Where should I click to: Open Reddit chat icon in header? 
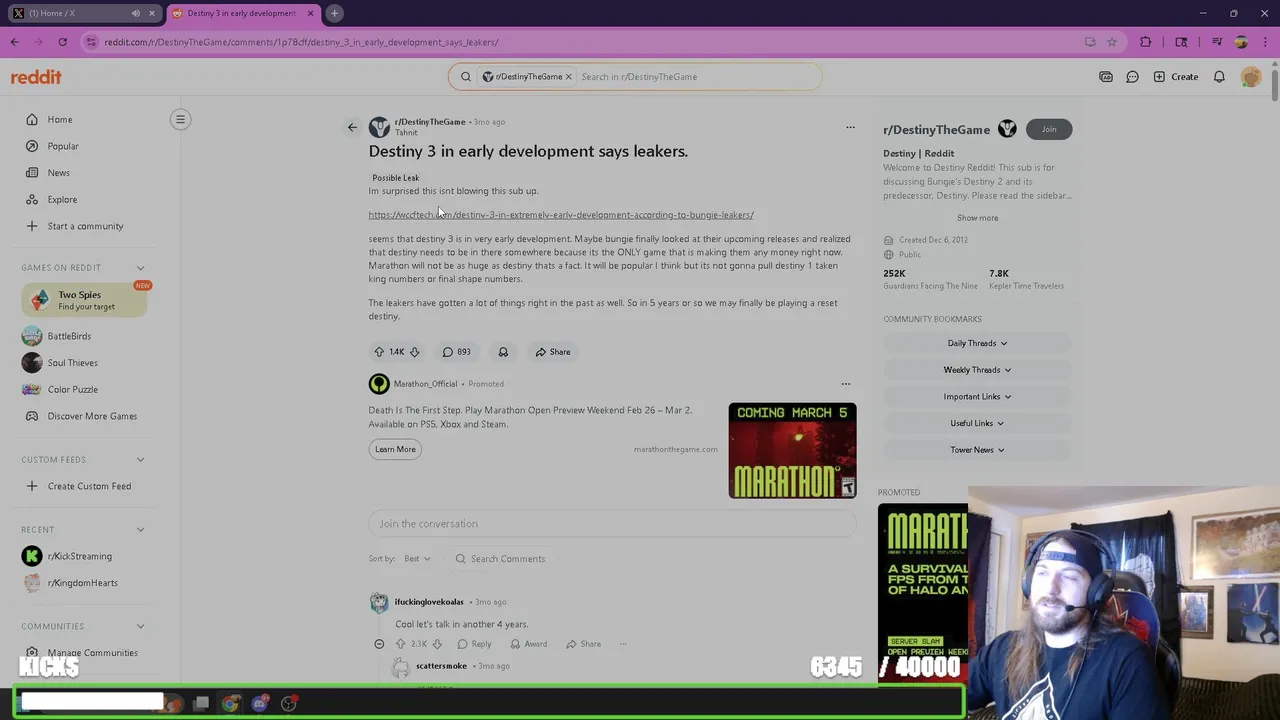tap(1132, 77)
